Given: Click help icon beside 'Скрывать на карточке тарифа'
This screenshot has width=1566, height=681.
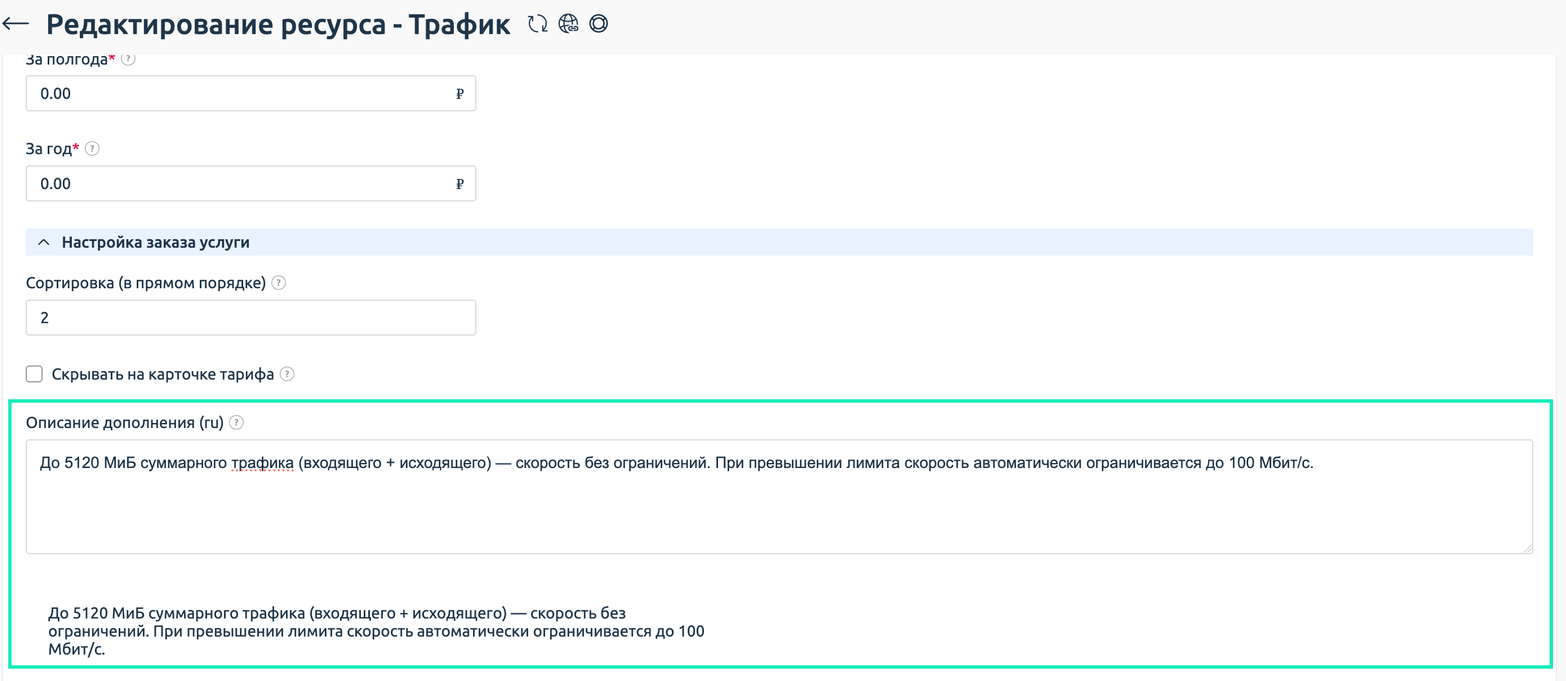Looking at the screenshot, I should (x=287, y=374).
